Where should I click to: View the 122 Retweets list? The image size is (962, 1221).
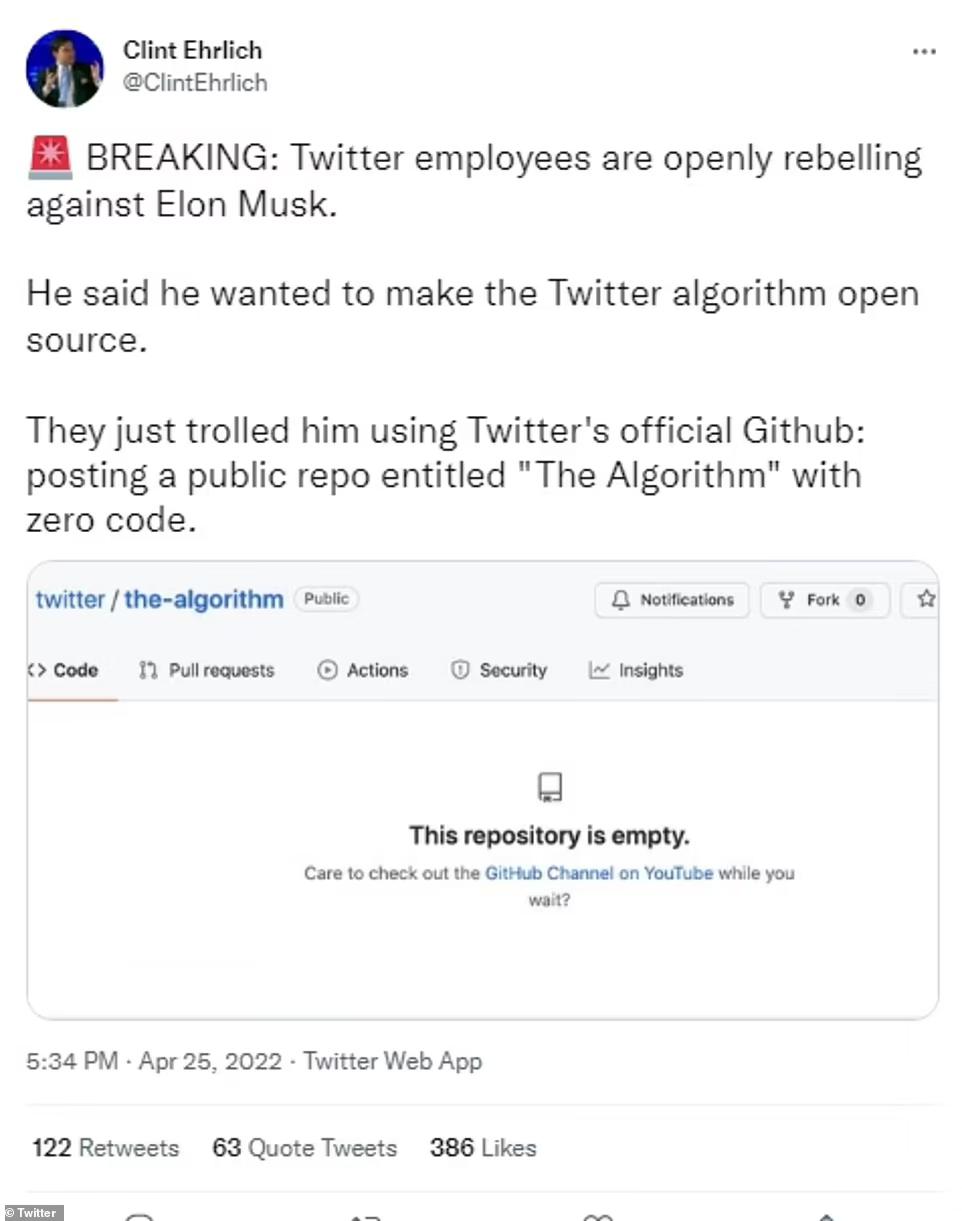click(x=105, y=1148)
